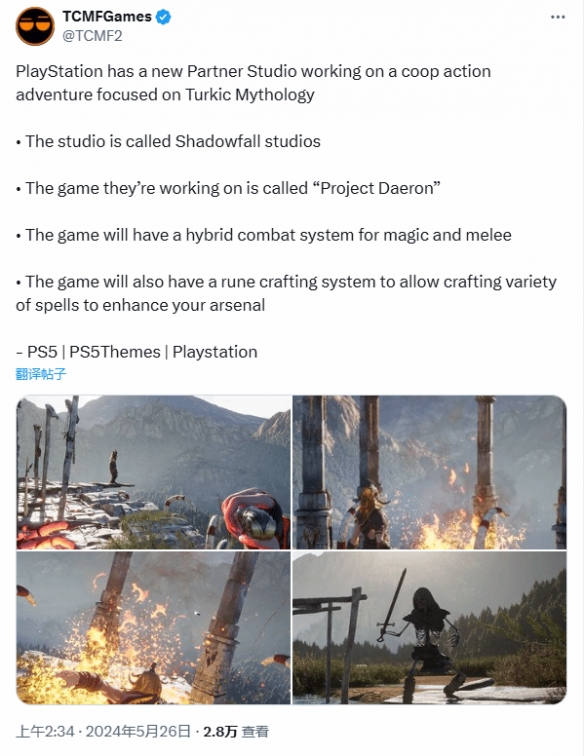This screenshot has height=756, width=584.
Task: Click the blue verified badge
Action: click(x=164, y=17)
